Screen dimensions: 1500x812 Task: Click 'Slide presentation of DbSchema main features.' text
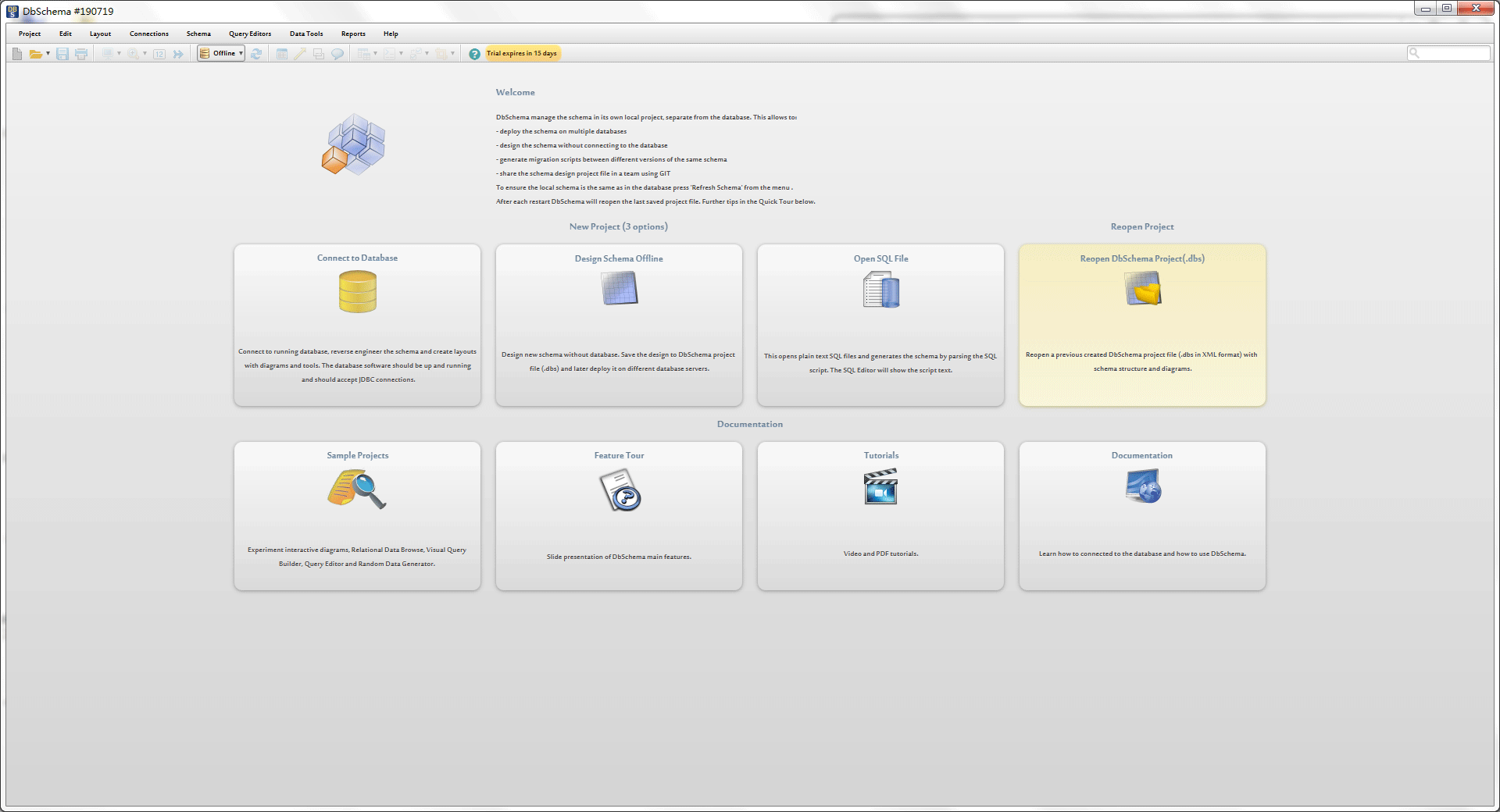tap(619, 557)
